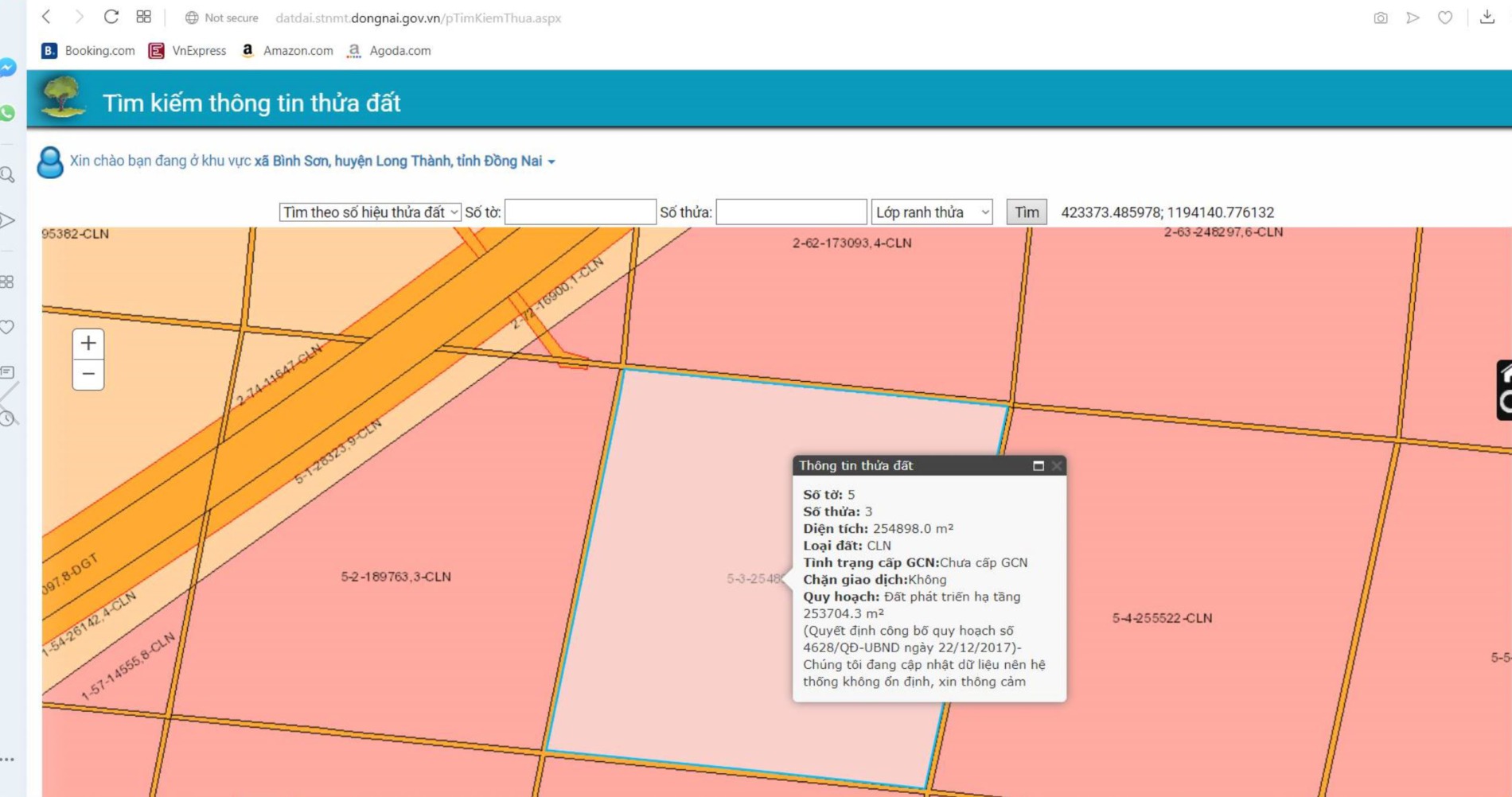Select parcel labeled 5-2-189763,3-CLN
This screenshot has height=797, width=1512.
pyautogui.click(x=396, y=577)
